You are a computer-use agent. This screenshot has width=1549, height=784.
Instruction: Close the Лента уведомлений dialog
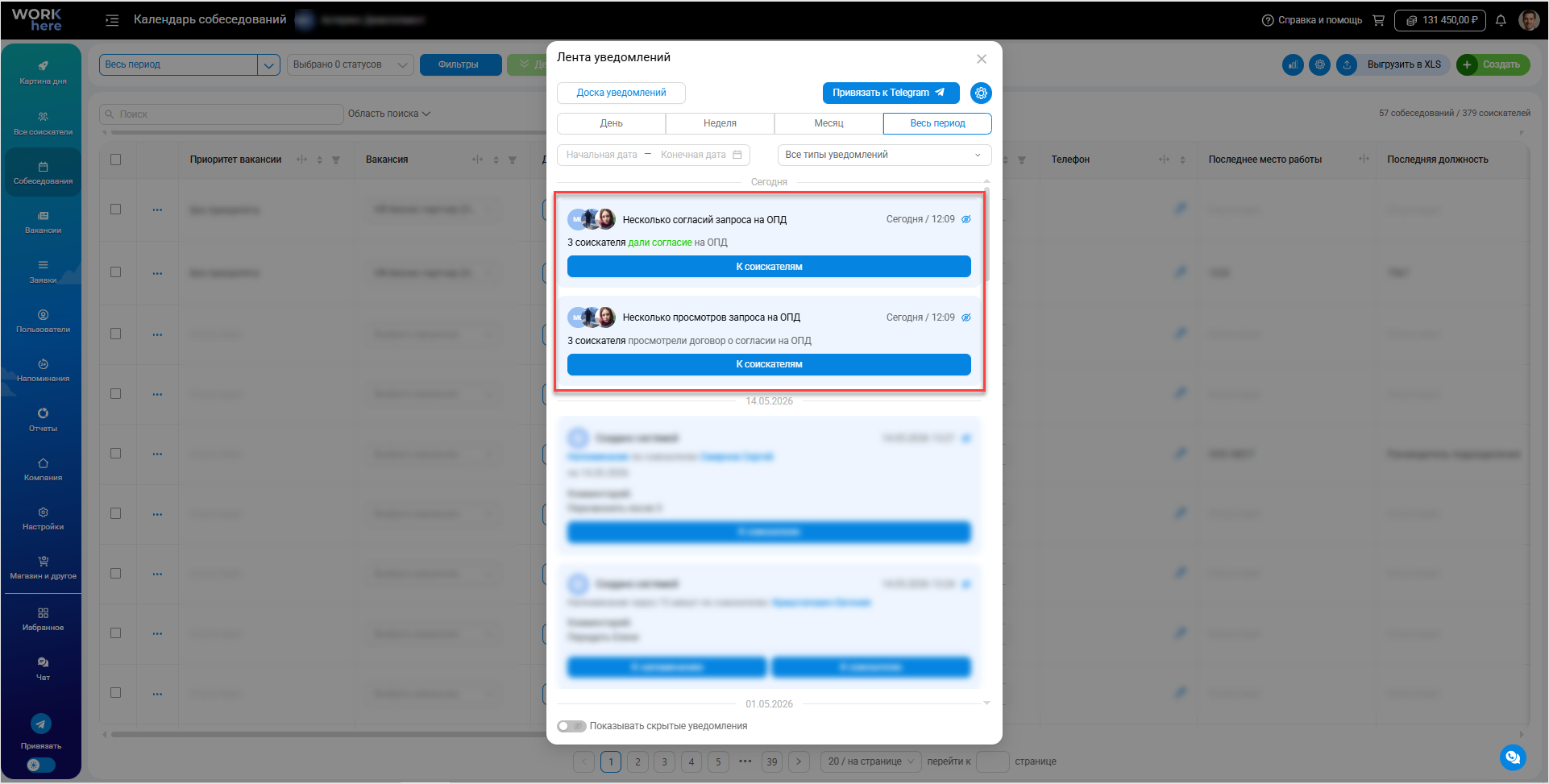(x=981, y=59)
